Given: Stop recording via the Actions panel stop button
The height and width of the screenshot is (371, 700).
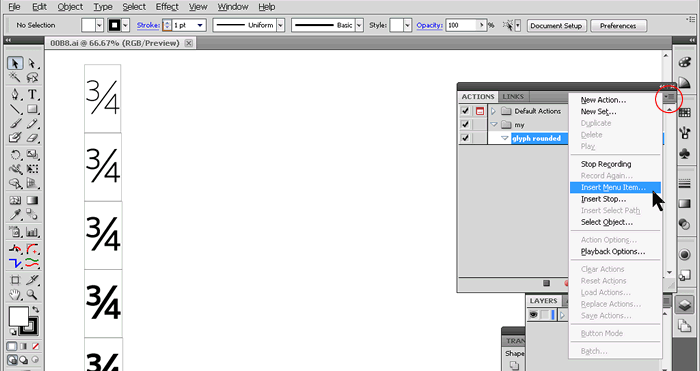Looking at the screenshot, I should coord(546,283).
